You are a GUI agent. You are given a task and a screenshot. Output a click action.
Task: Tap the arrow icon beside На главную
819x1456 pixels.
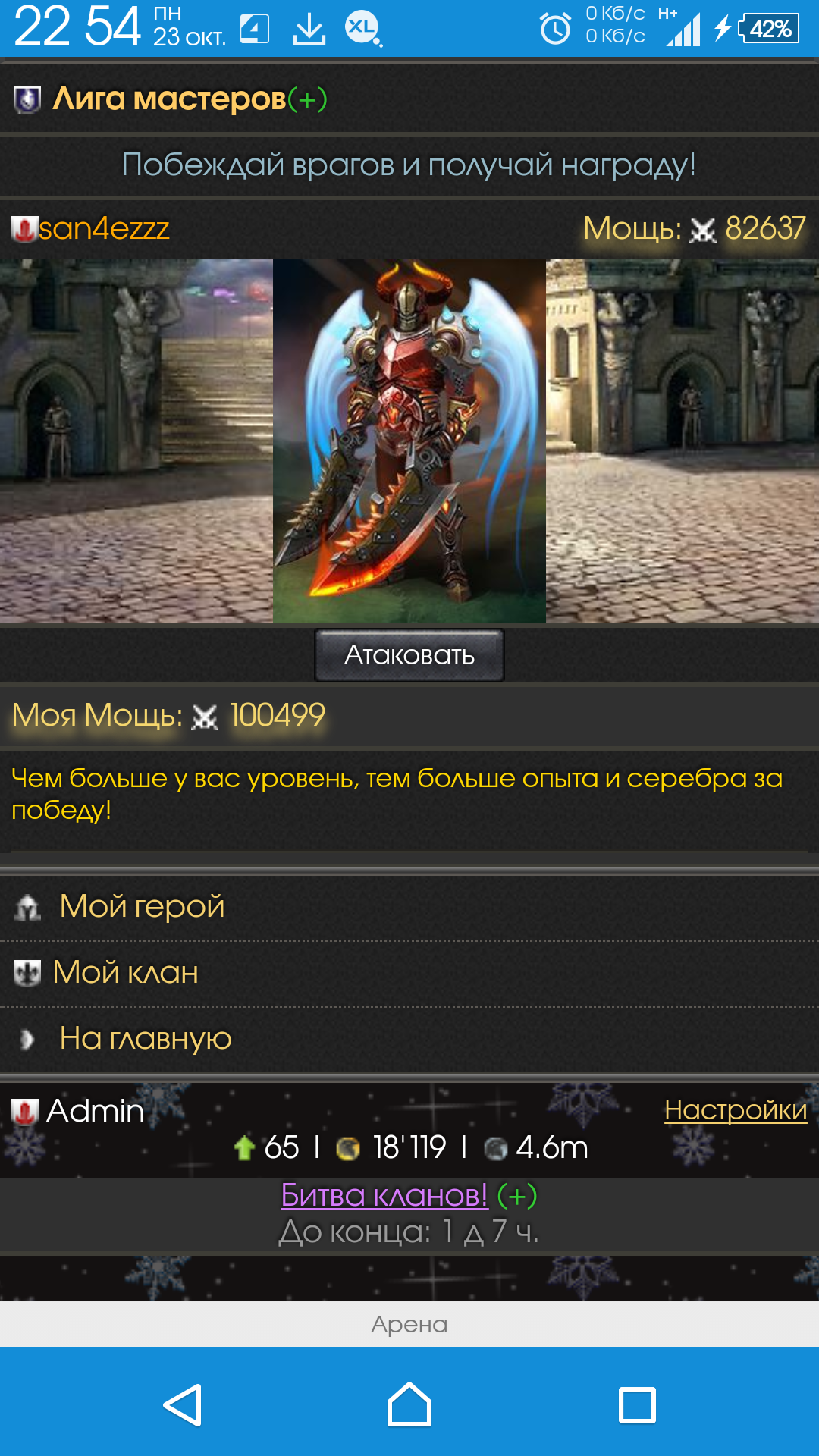coord(27,1039)
